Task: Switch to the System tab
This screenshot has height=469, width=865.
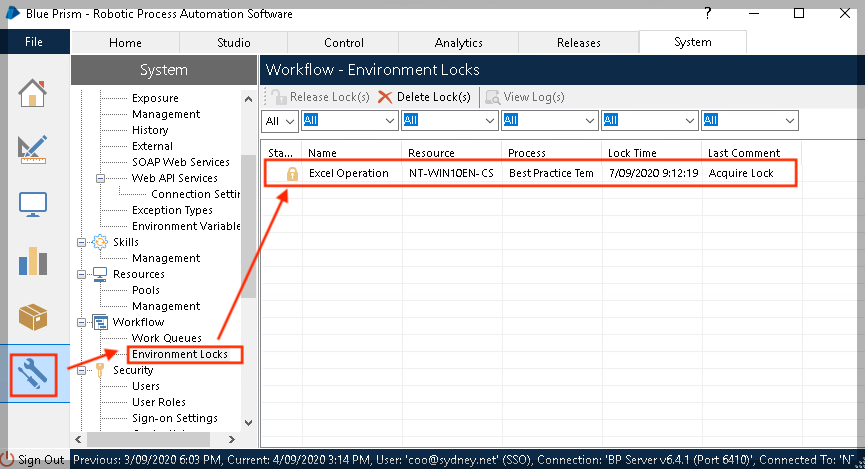Action: [693, 42]
